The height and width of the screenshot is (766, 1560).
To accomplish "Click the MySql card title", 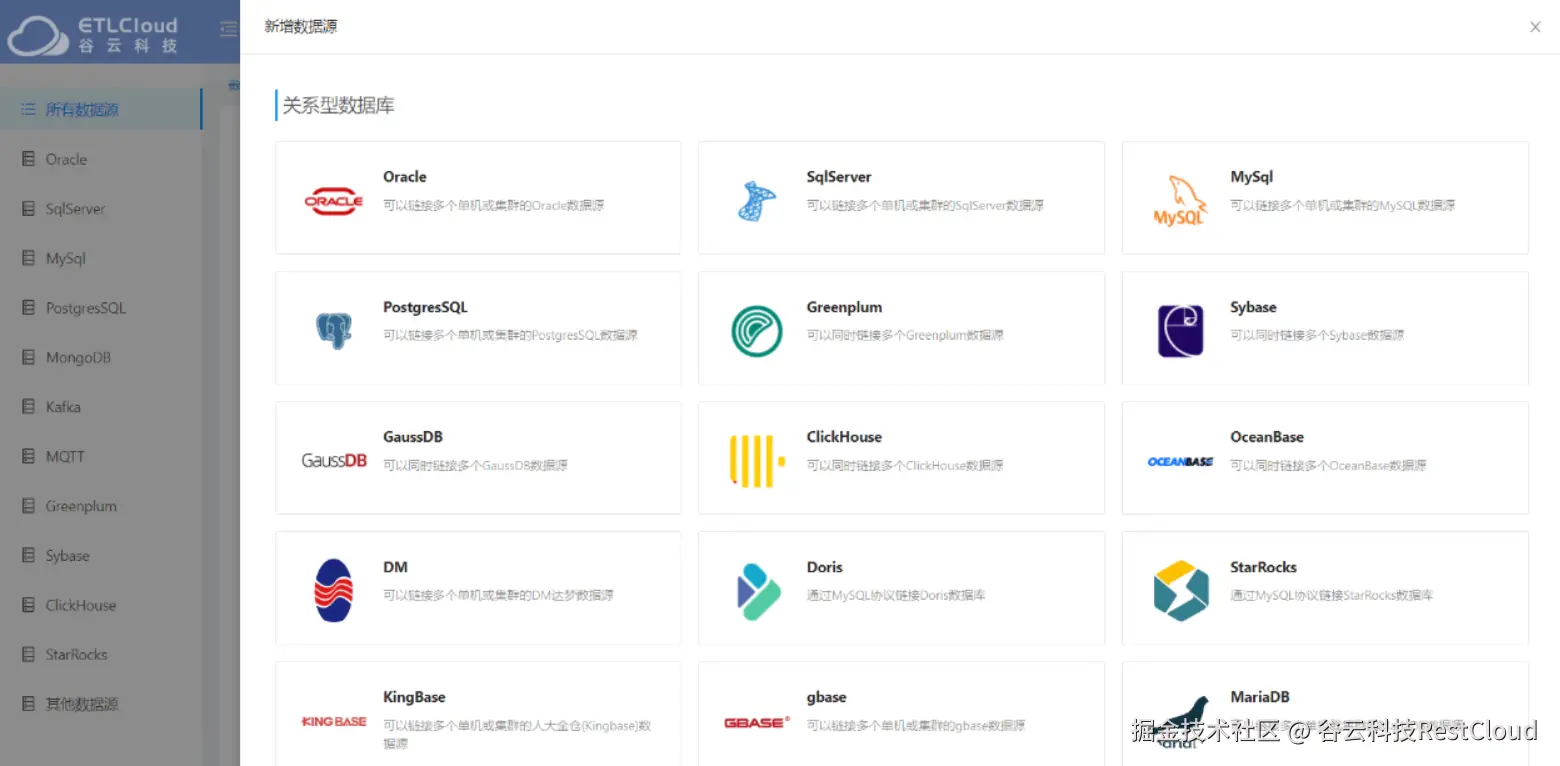I will 1252,177.
